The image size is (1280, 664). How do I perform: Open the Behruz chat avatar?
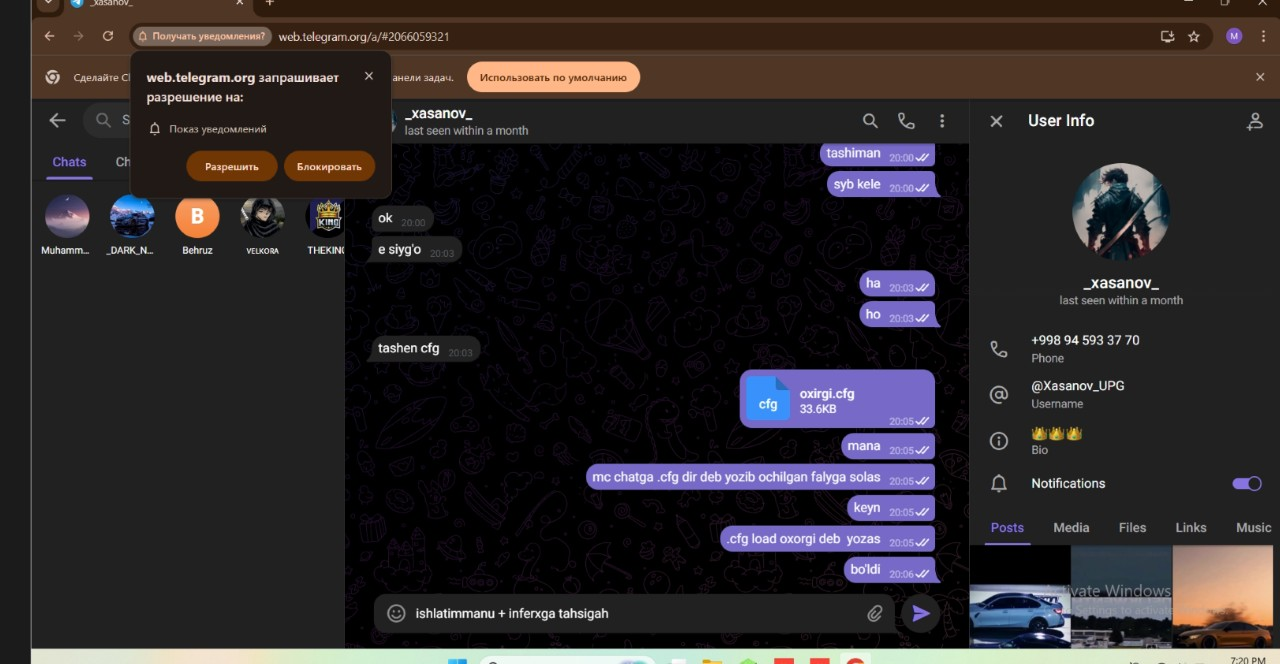[x=197, y=217]
